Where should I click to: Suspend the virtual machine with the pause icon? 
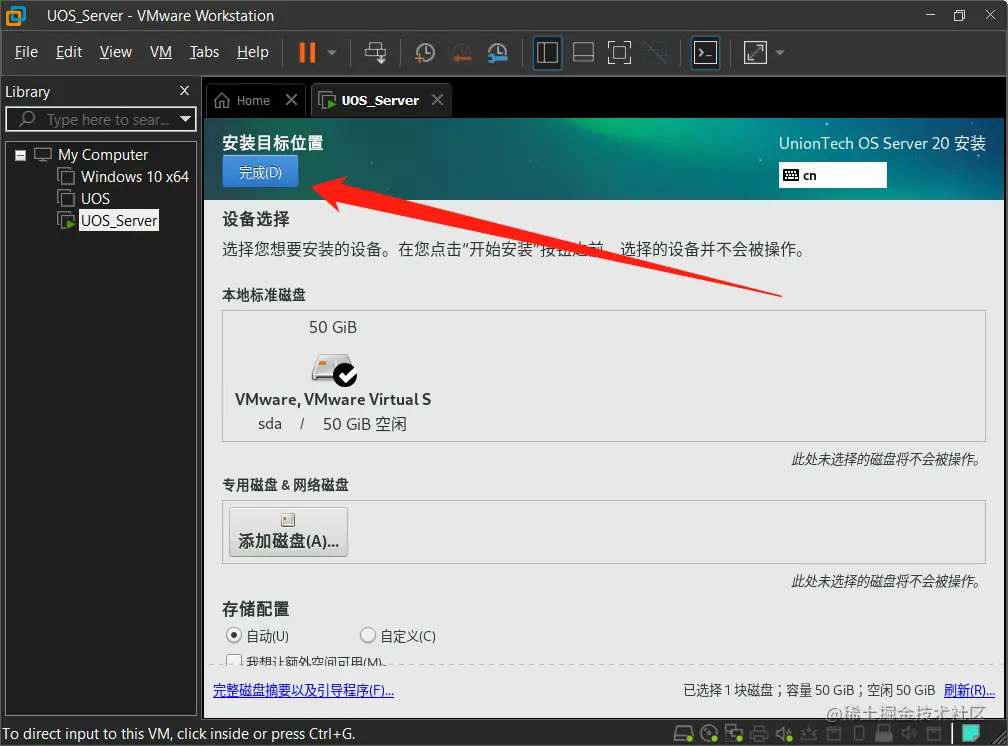click(x=306, y=52)
